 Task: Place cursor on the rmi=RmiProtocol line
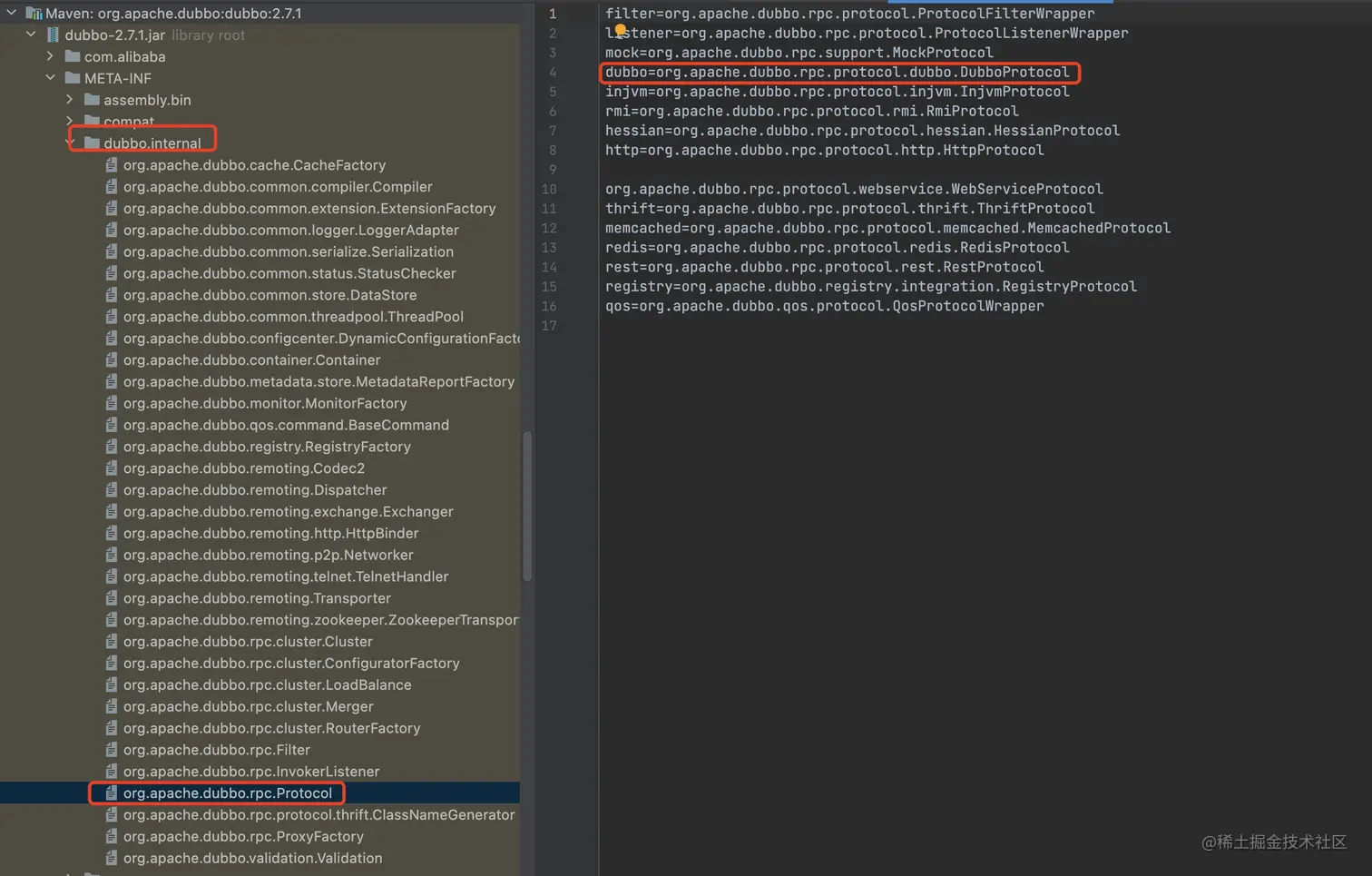812,111
